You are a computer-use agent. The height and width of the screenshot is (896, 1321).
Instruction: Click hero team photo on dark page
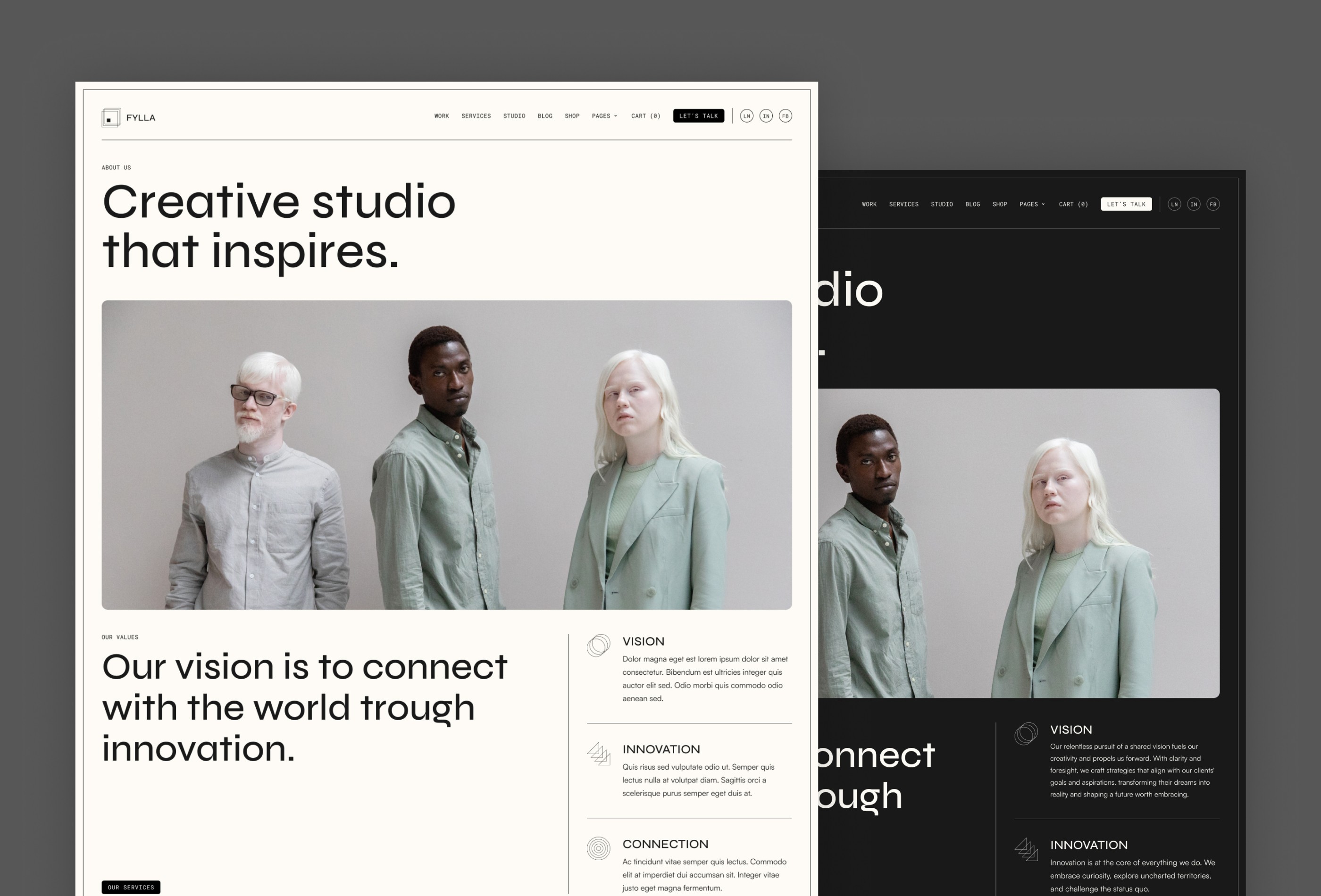1019,543
